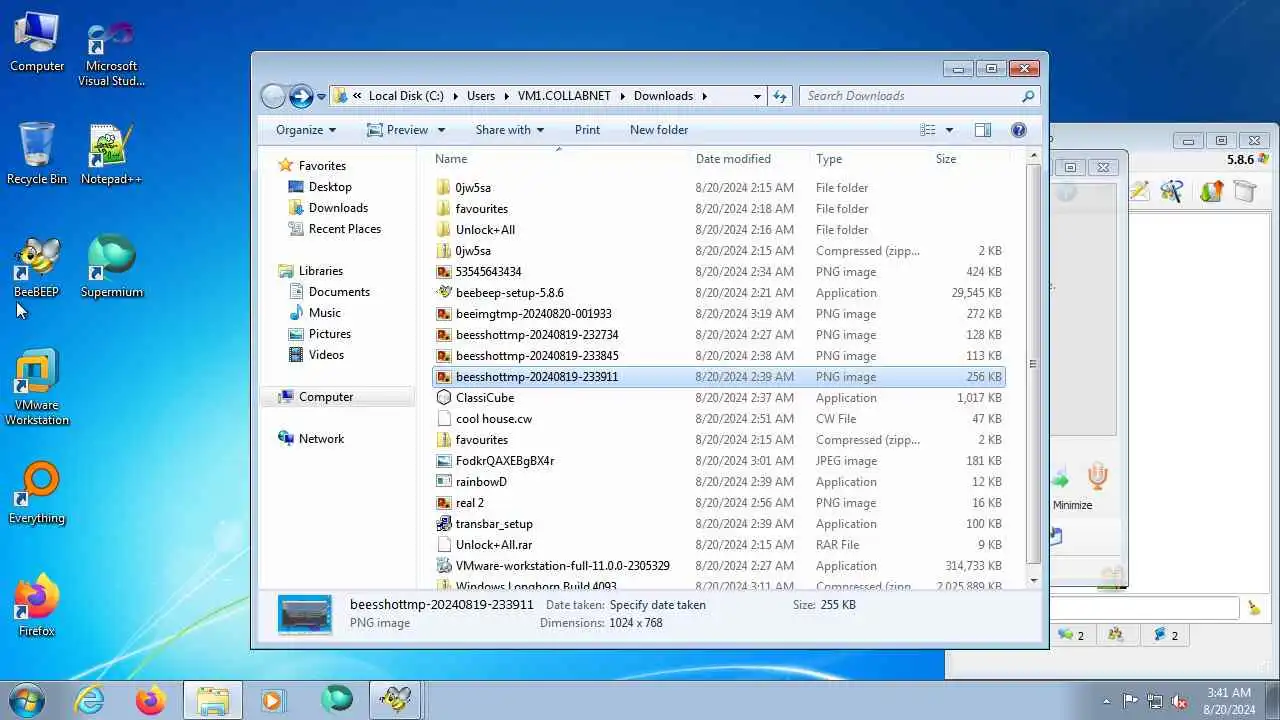Open address bar previous locations dropdown
1280x720 pixels.
[757, 96]
